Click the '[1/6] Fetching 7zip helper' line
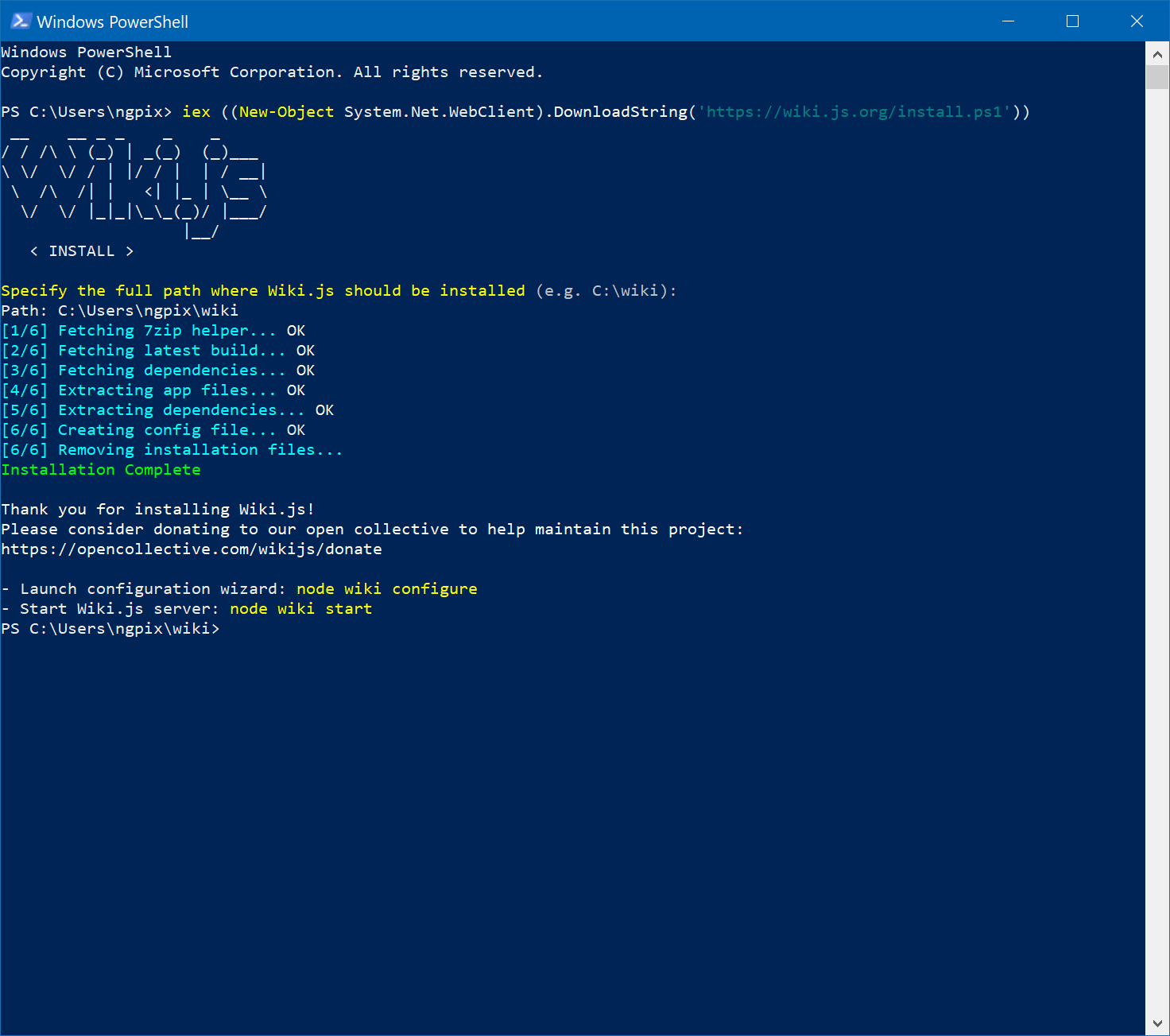Image resolution: width=1170 pixels, height=1036 pixels. point(153,331)
